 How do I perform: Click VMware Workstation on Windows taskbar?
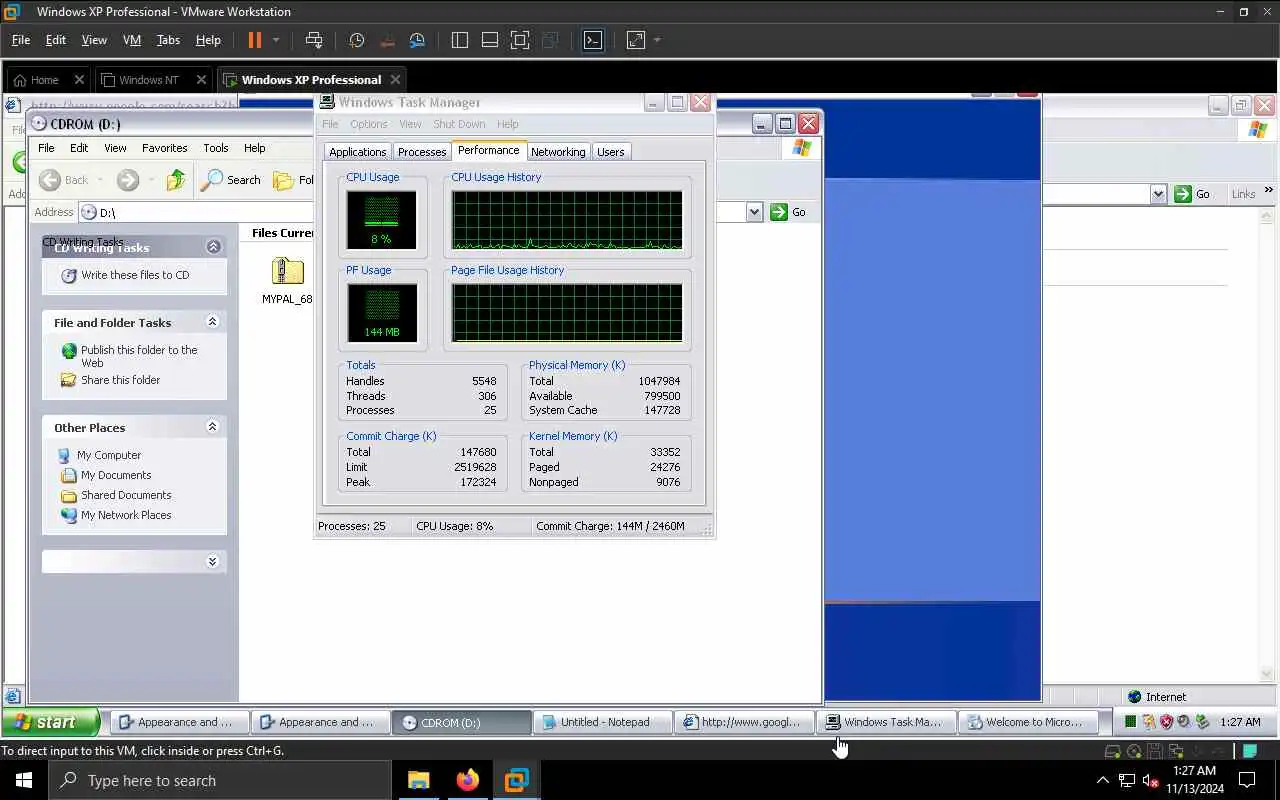tap(516, 780)
